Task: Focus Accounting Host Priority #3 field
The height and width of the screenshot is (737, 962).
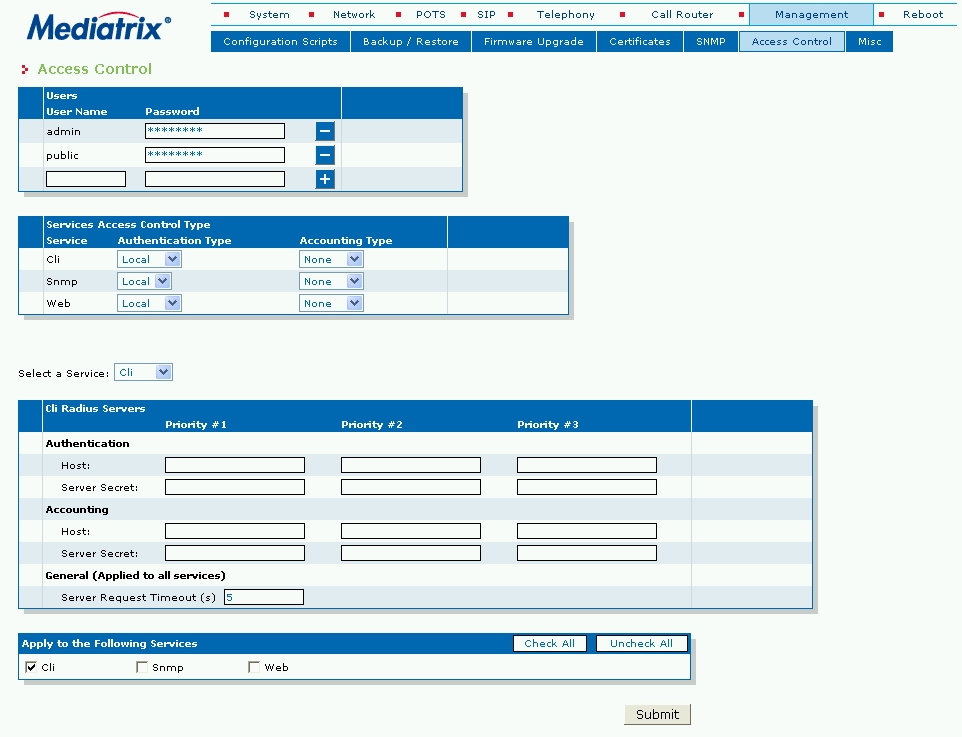Action: click(587, 531)
